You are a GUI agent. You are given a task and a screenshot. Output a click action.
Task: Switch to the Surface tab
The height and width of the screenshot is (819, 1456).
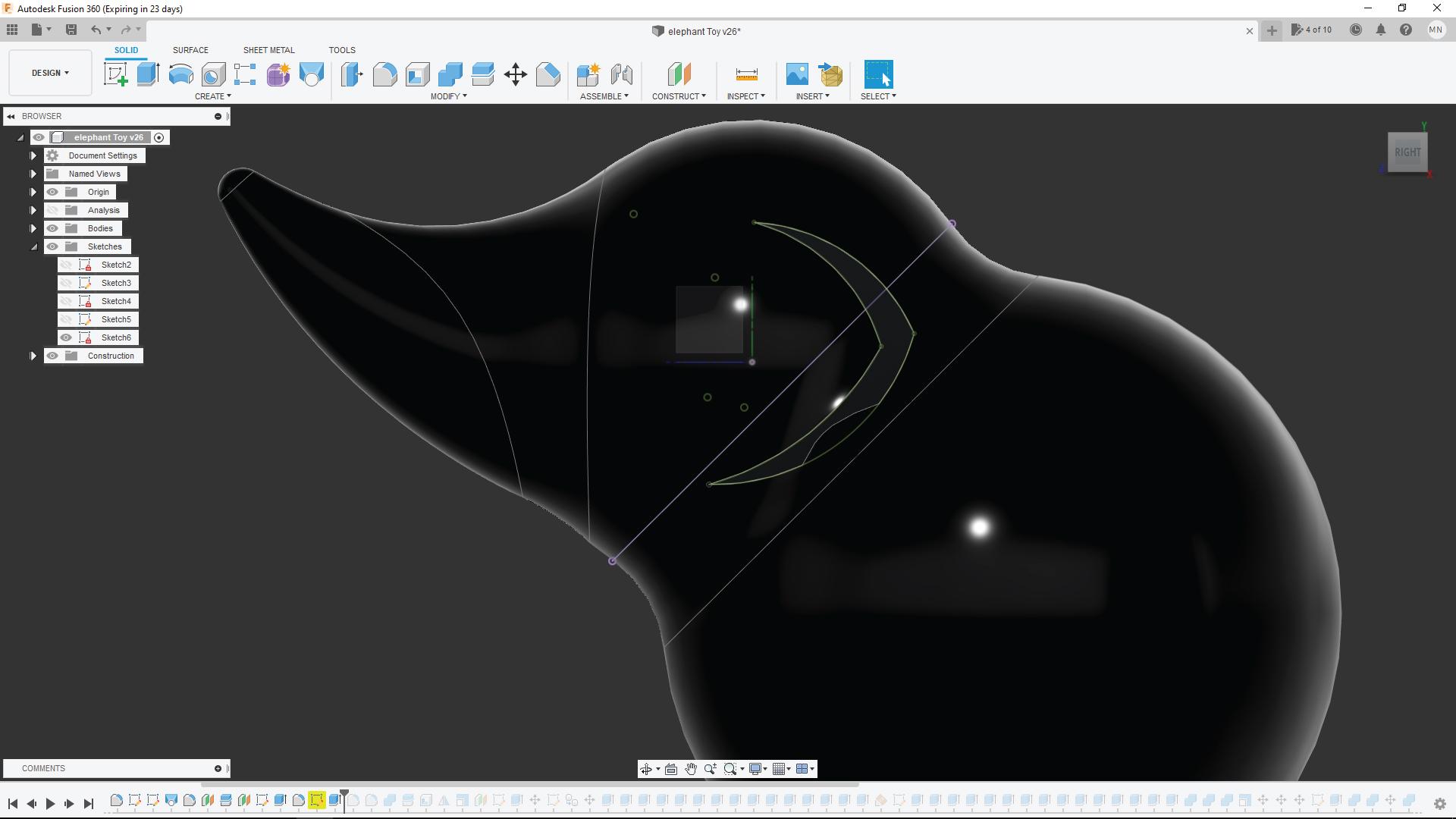pyautogui.click(x=190, y=50)
